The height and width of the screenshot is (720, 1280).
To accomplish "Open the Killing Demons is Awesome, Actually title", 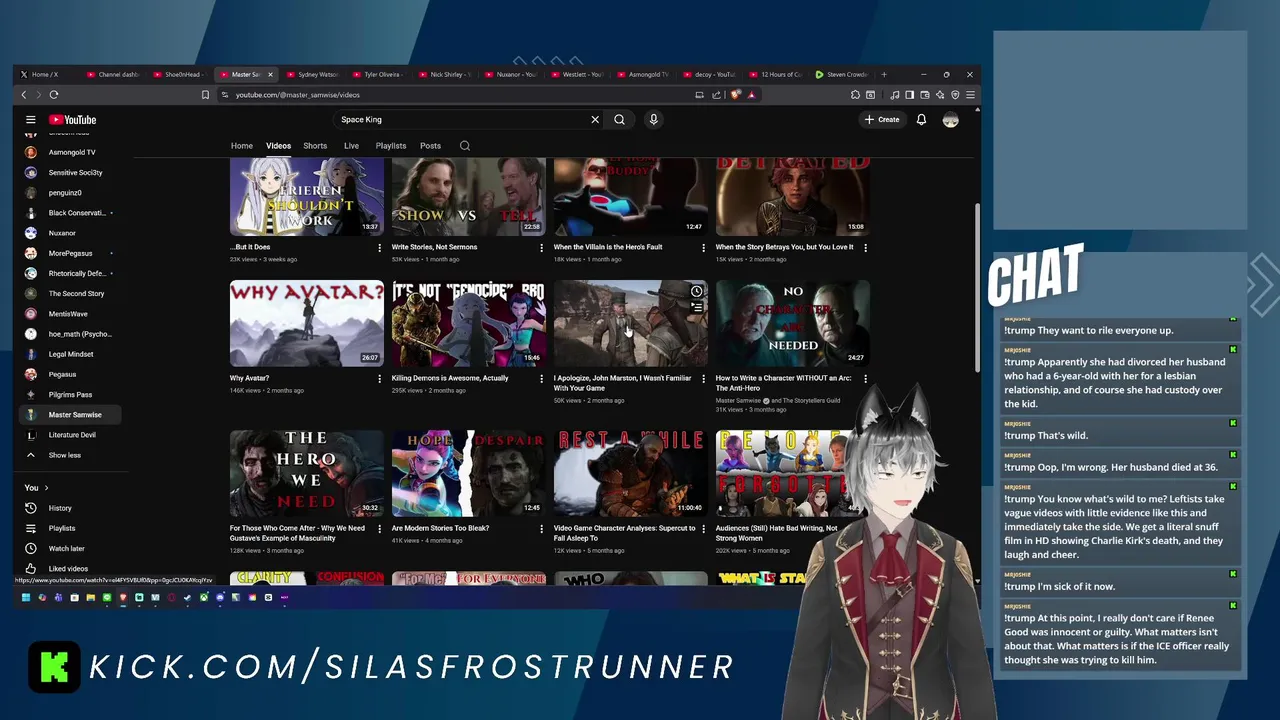I will 450,379.
